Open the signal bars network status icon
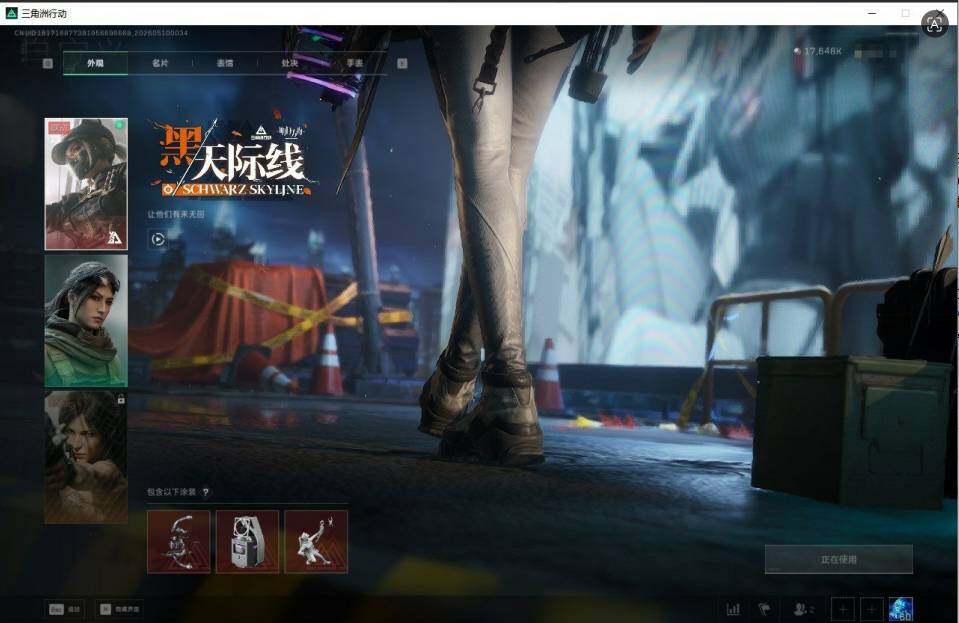 point(733,609)
